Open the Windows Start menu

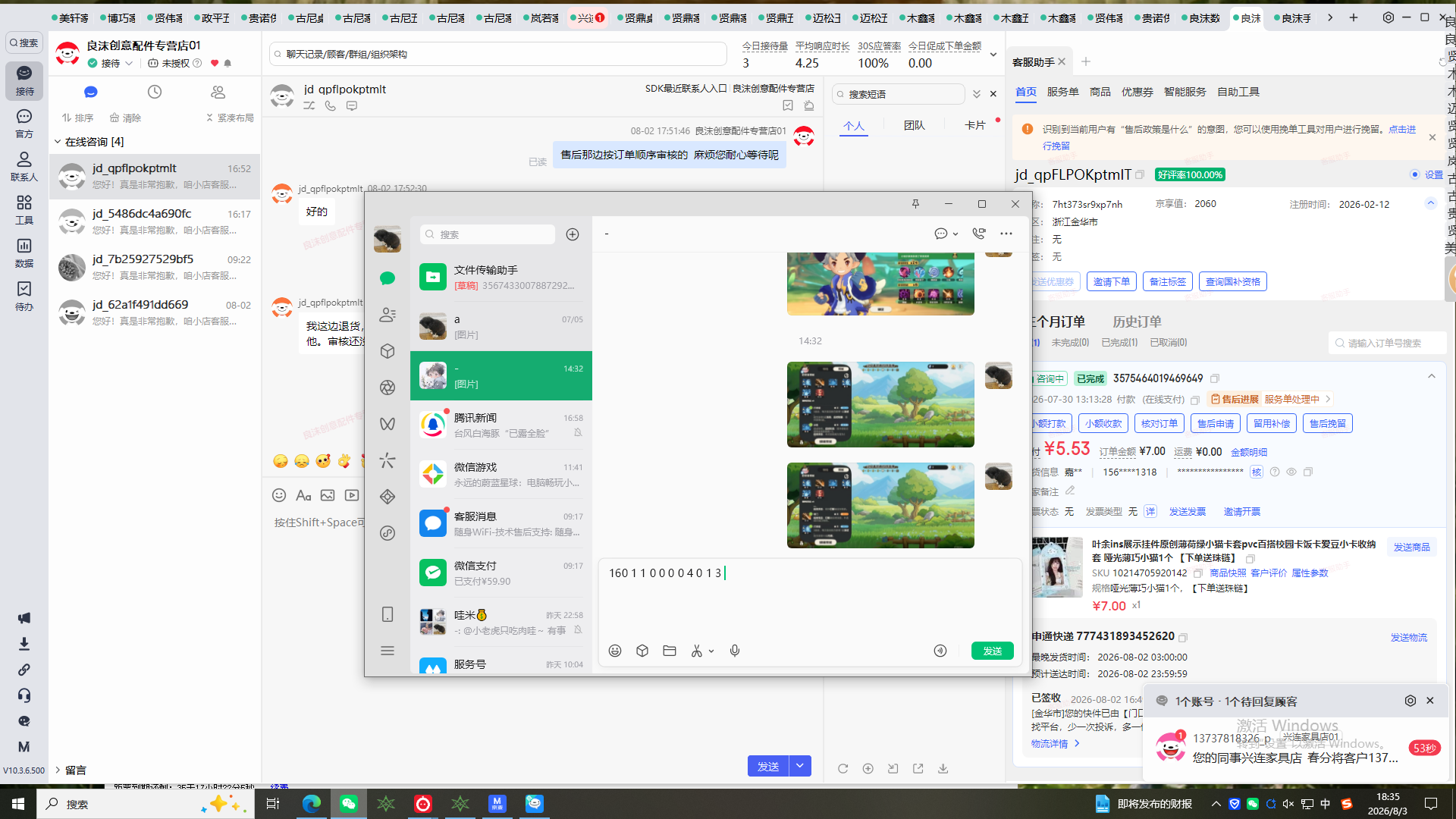pyautogui.click(x=18, y=804)
